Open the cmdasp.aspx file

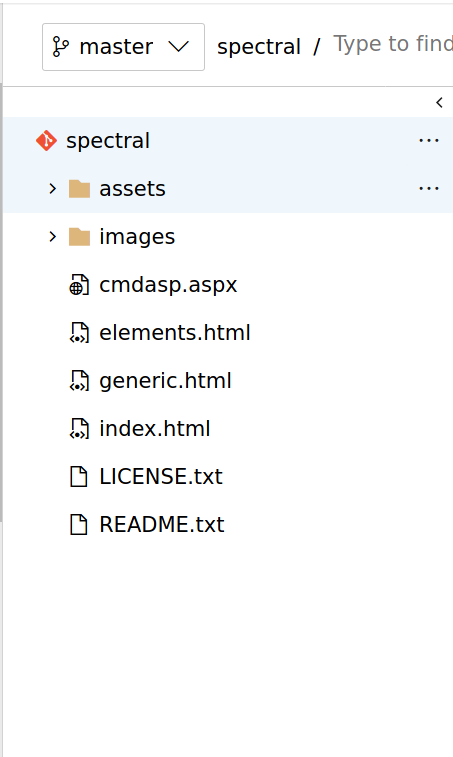(168, 285)
